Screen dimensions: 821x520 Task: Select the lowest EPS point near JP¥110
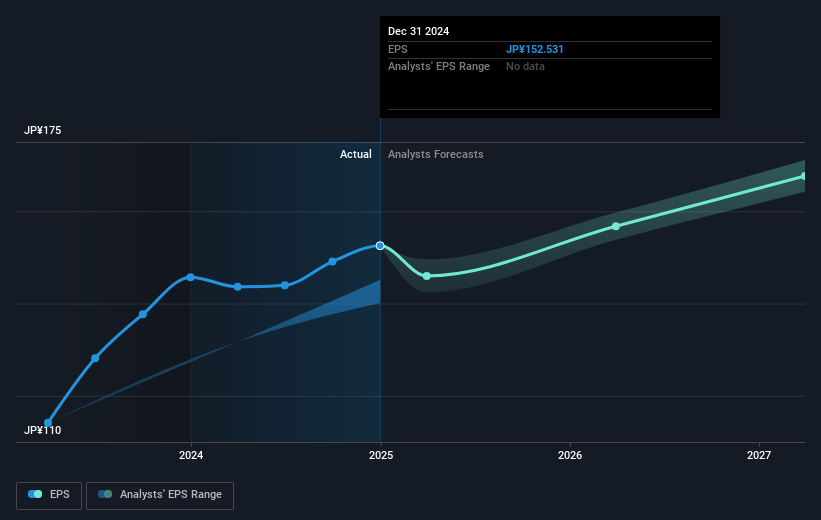(x=48, y=423)
